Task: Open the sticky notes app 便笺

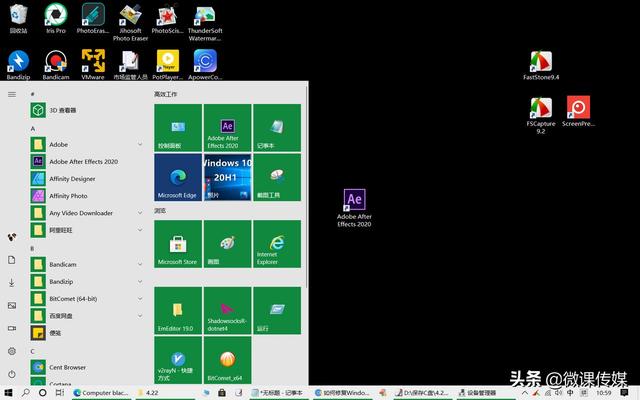Action: coord(87,333)
